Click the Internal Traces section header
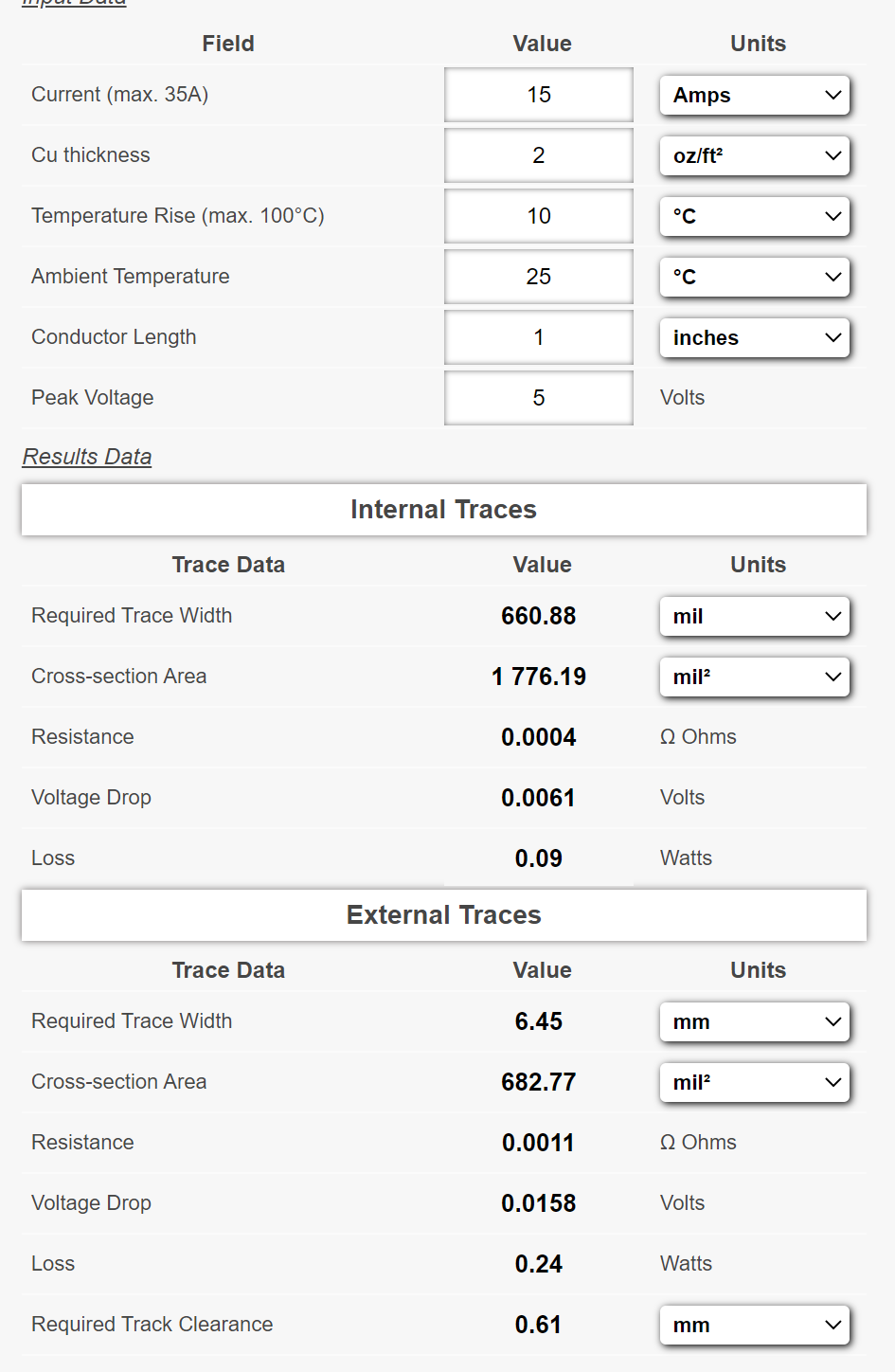The height and width of the screenshot is (1372, 895). coord(443,510)
